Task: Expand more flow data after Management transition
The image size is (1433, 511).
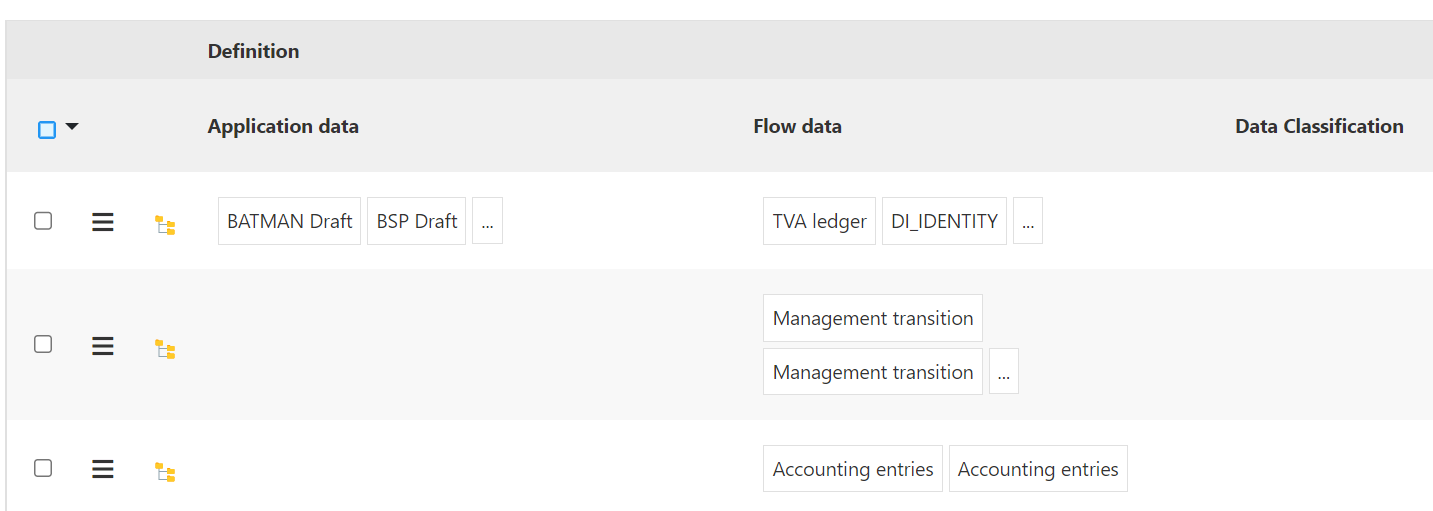Action: pyautogui.click(x=1004, y=371)
